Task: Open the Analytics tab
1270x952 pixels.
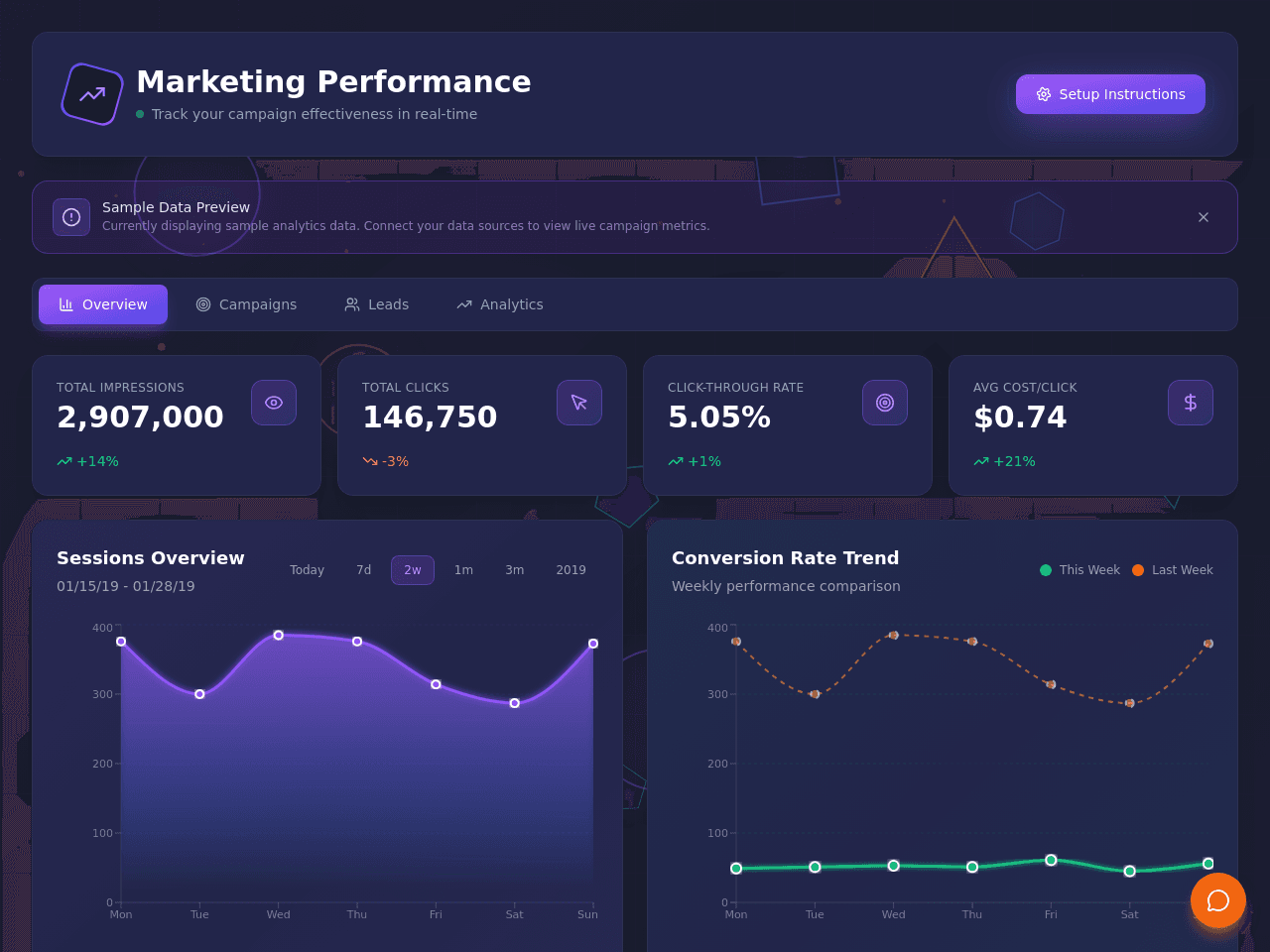Action: tap(500, 304)
